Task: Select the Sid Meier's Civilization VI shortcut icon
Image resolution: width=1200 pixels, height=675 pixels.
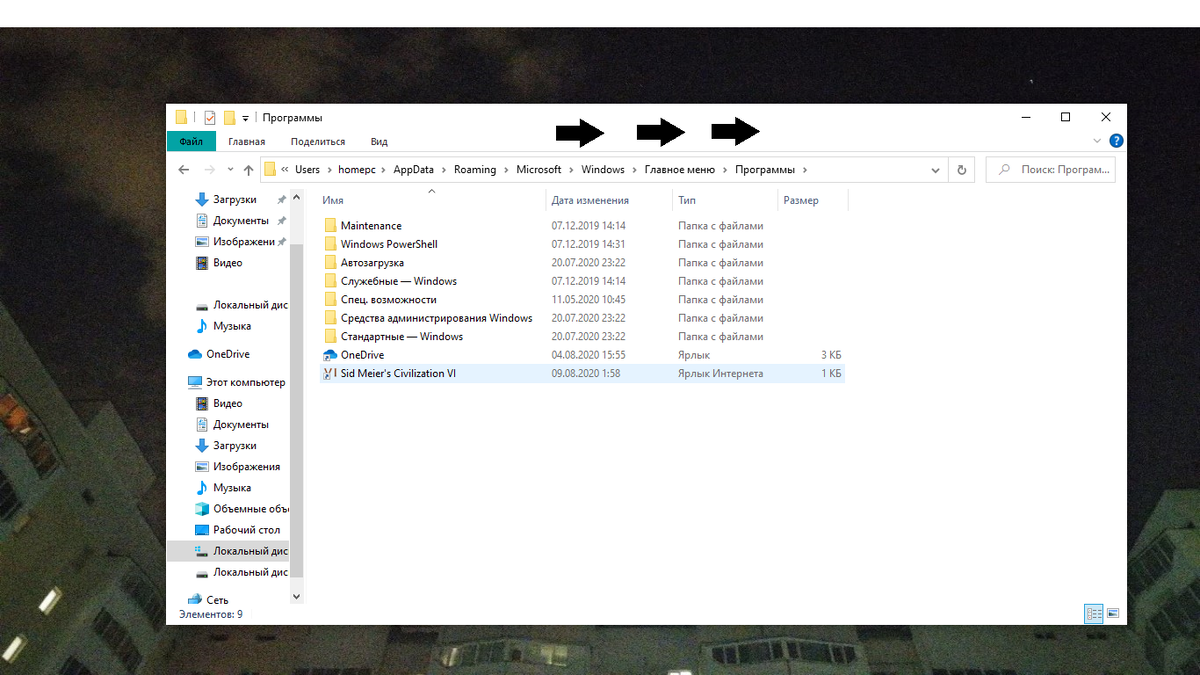Action: point(331,374)
